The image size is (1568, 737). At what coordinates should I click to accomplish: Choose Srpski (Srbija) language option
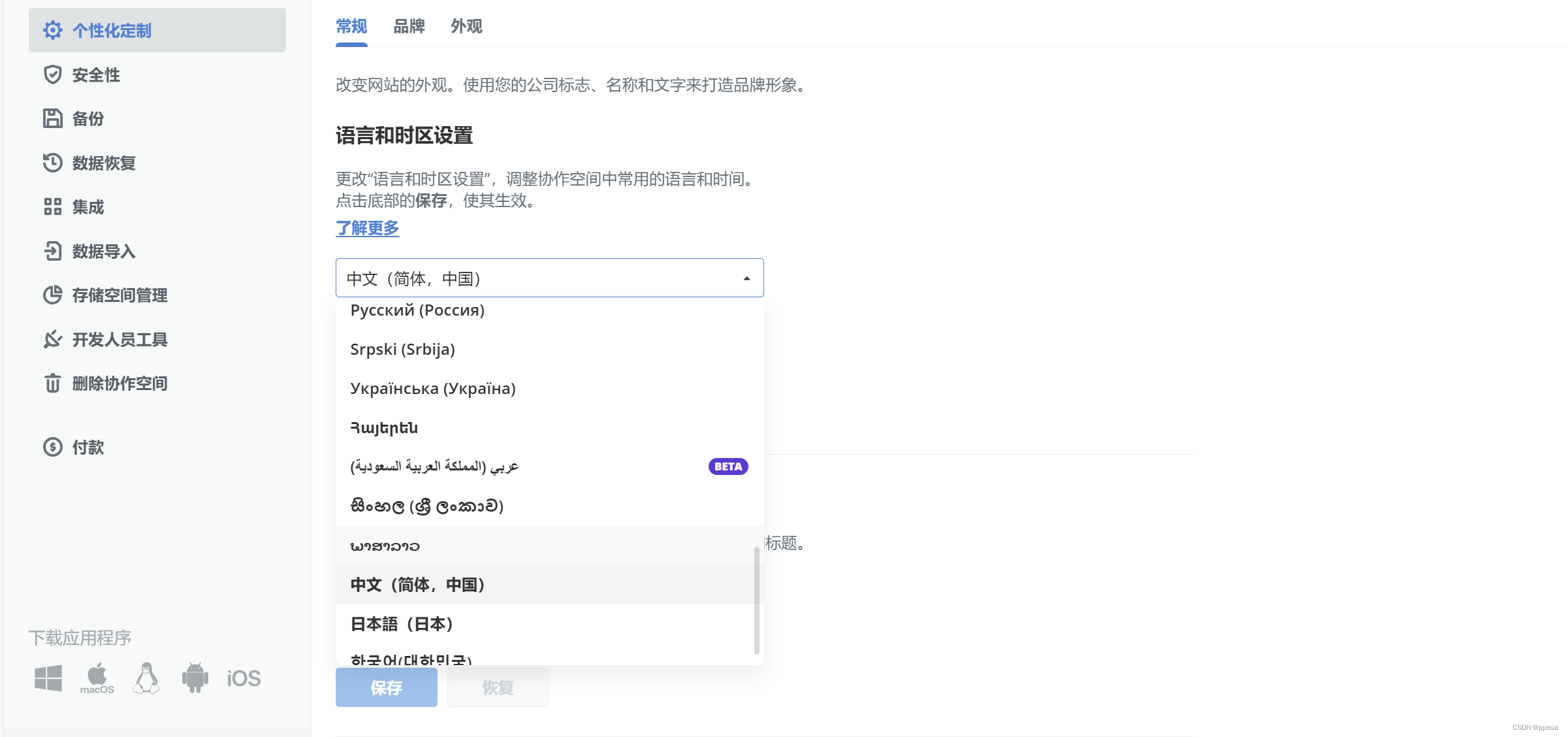click(549, 349)
